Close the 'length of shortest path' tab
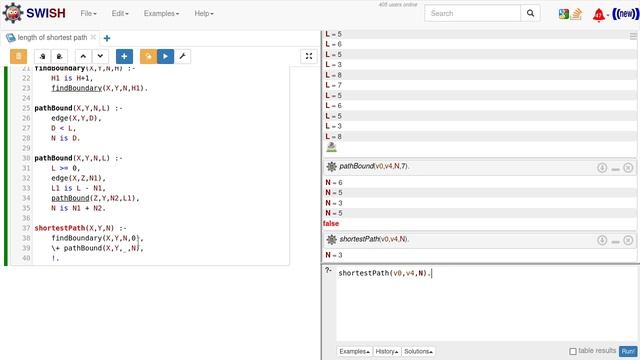The image size is (640, 360). (x=93, y=37)
